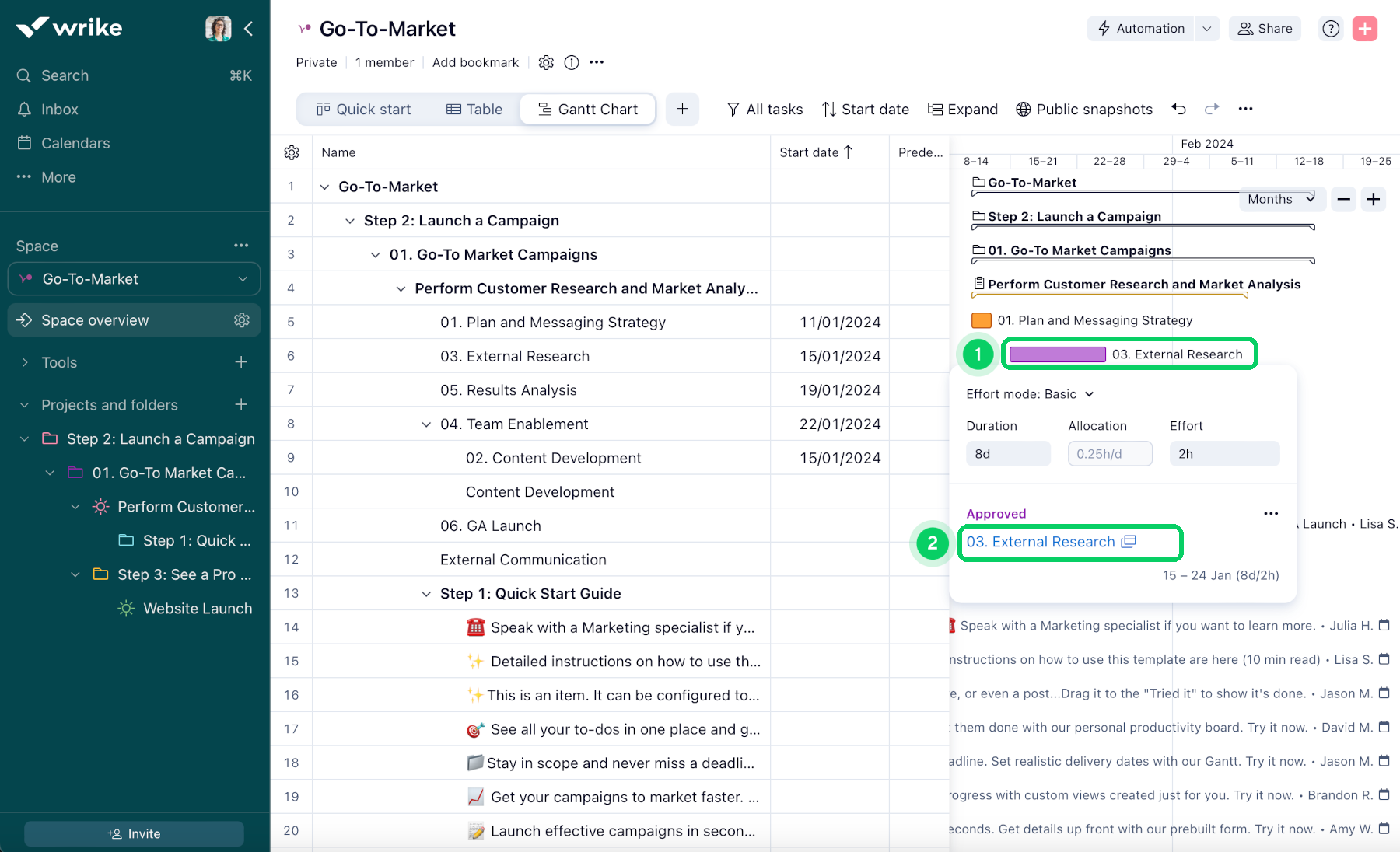Click the purple External Research Gantt bar
The height and width of the screenshot is (852, 1400).
[1057, 354]
